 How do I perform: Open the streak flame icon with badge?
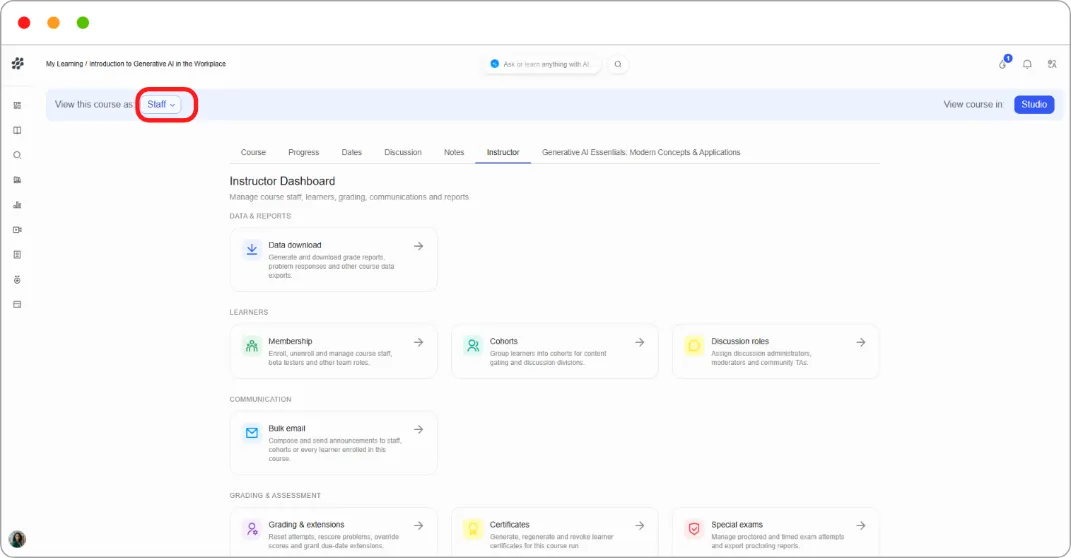[x=1003, y=64]
